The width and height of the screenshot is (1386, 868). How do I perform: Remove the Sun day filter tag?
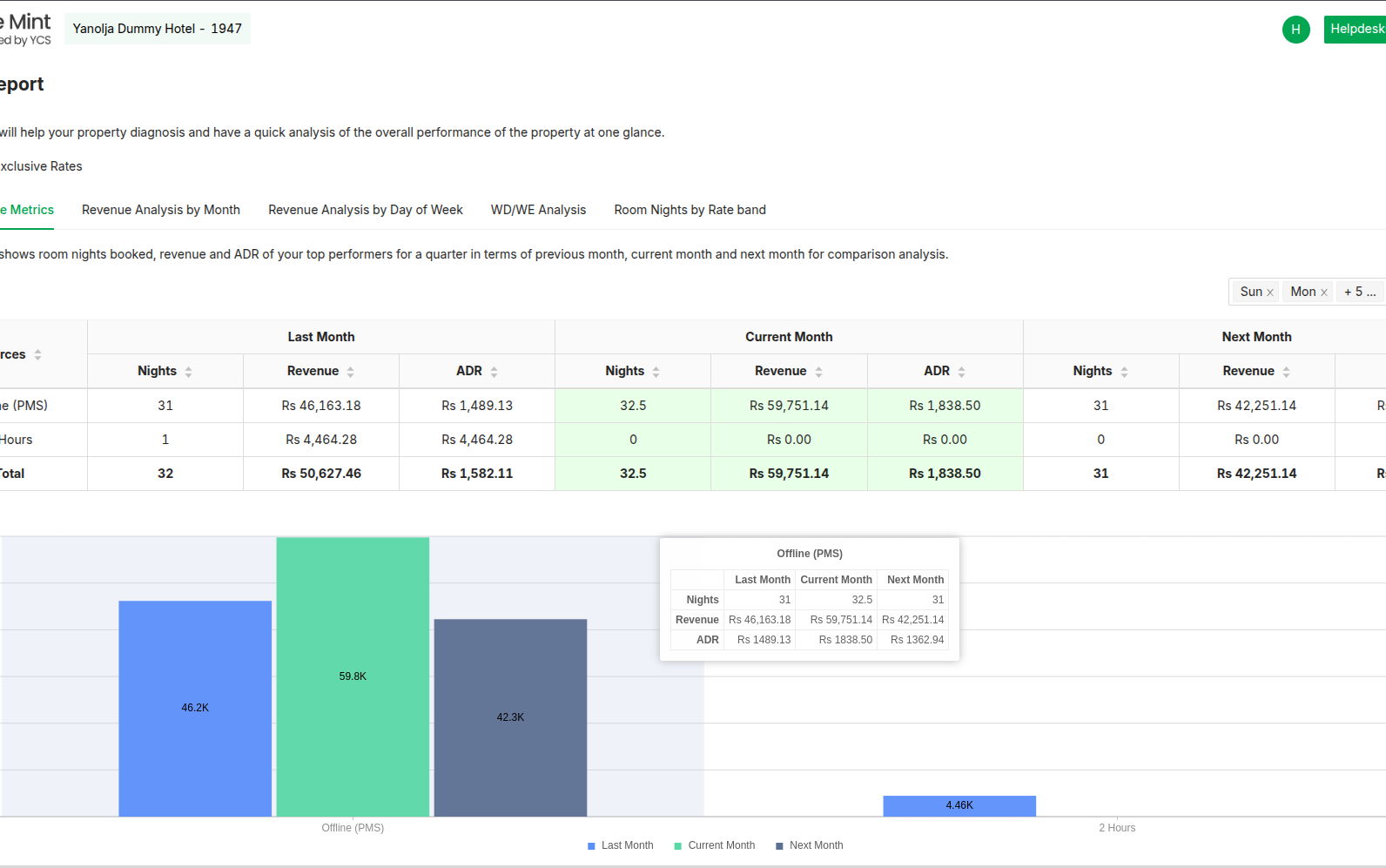1270,293
